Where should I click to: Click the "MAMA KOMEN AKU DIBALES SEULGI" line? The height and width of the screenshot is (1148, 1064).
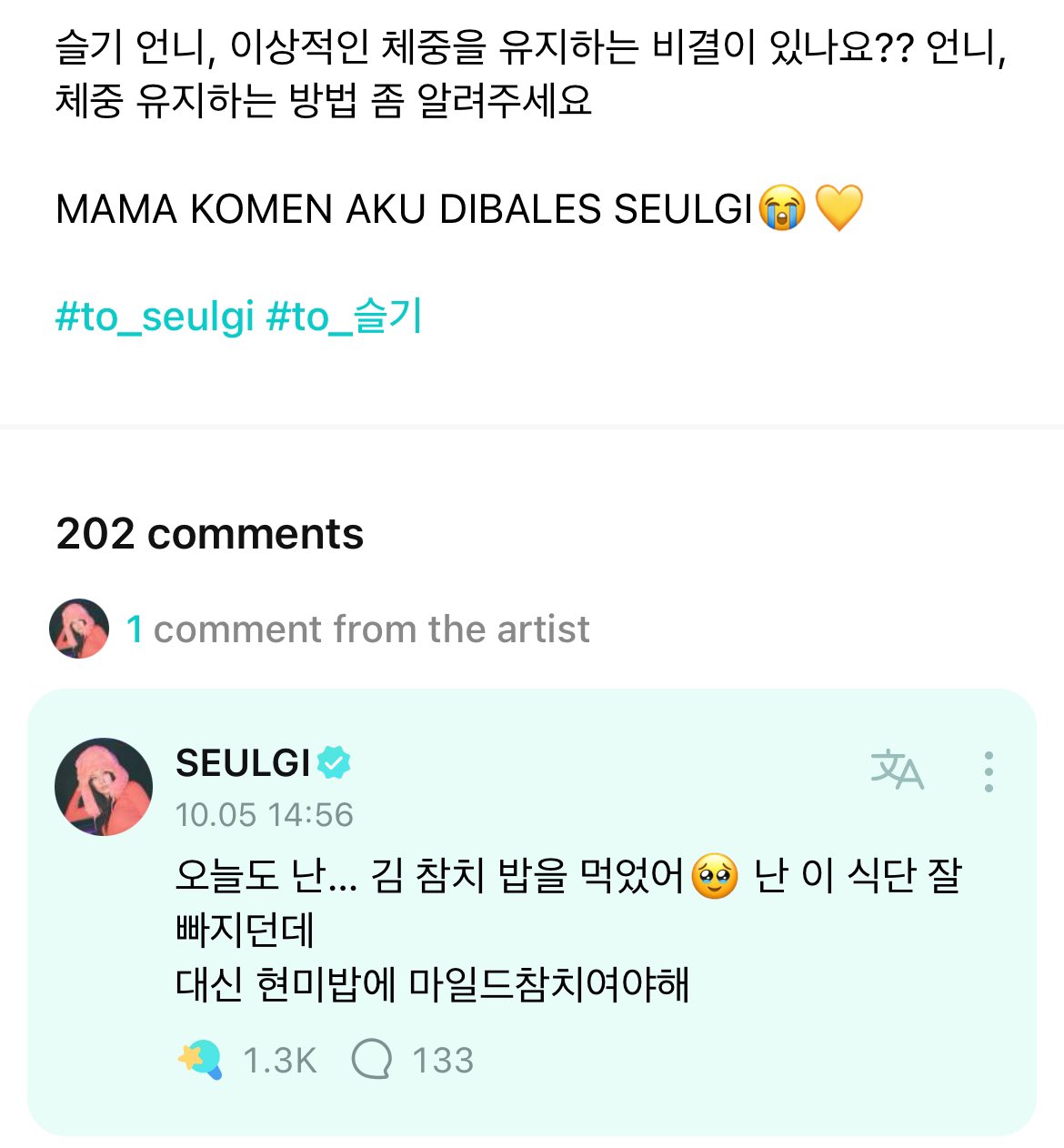[x=404, y=209]
